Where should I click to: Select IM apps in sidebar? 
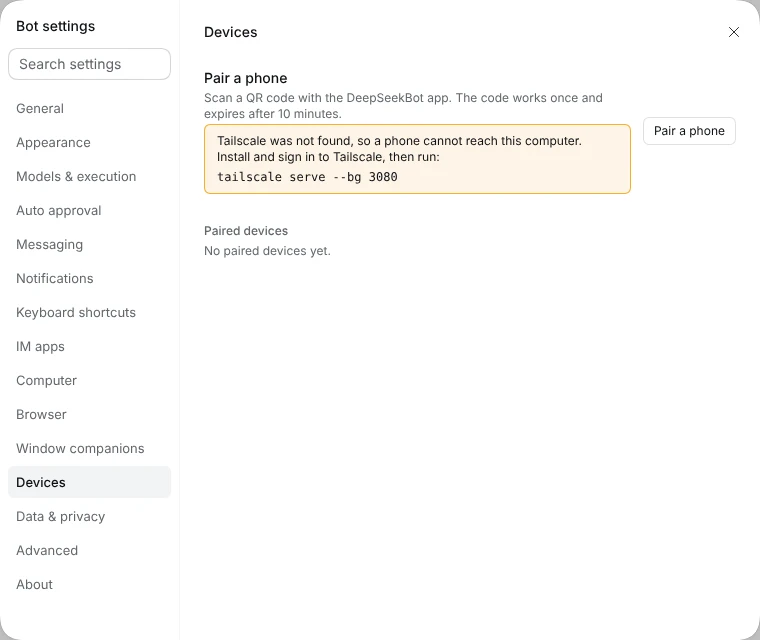point(89,346)
